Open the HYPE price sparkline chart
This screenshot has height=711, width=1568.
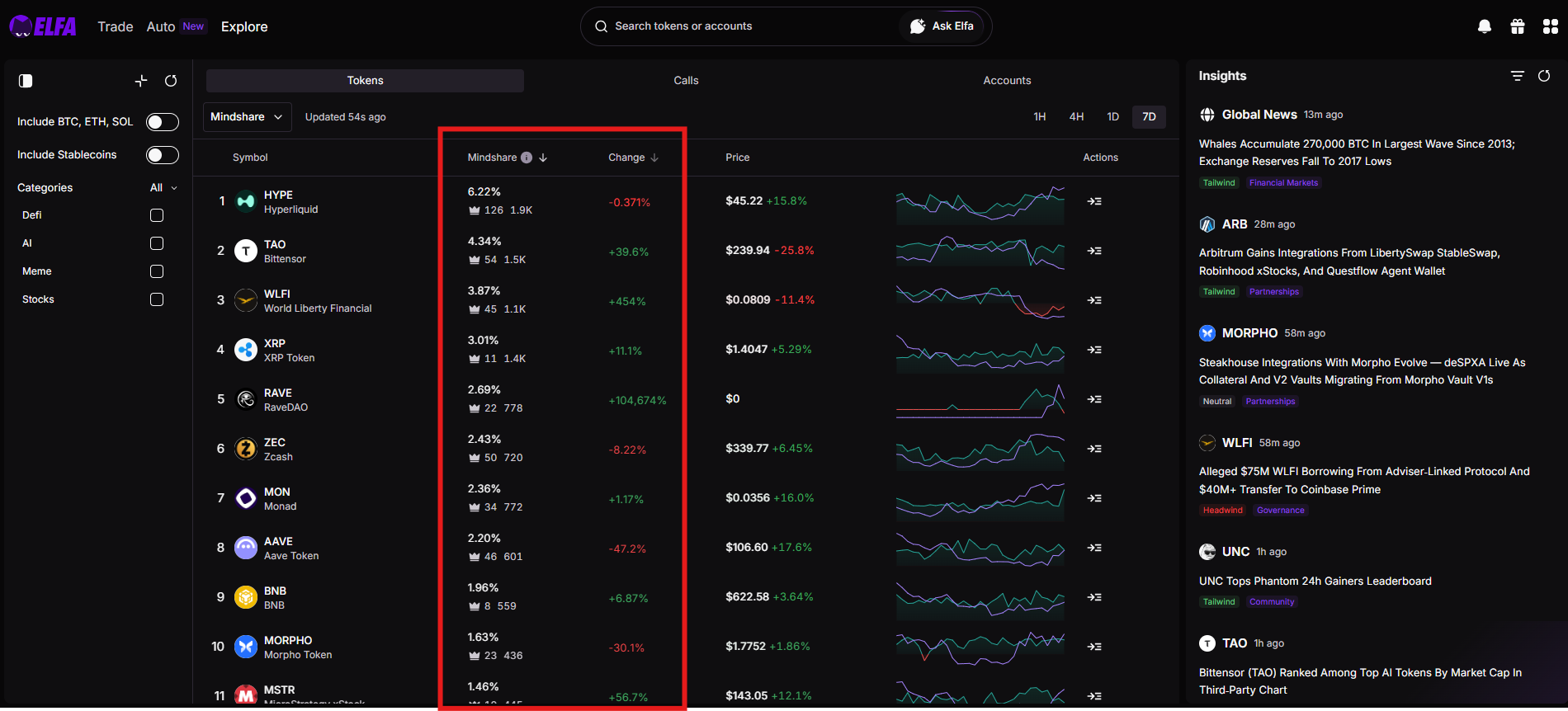point(980,204)
